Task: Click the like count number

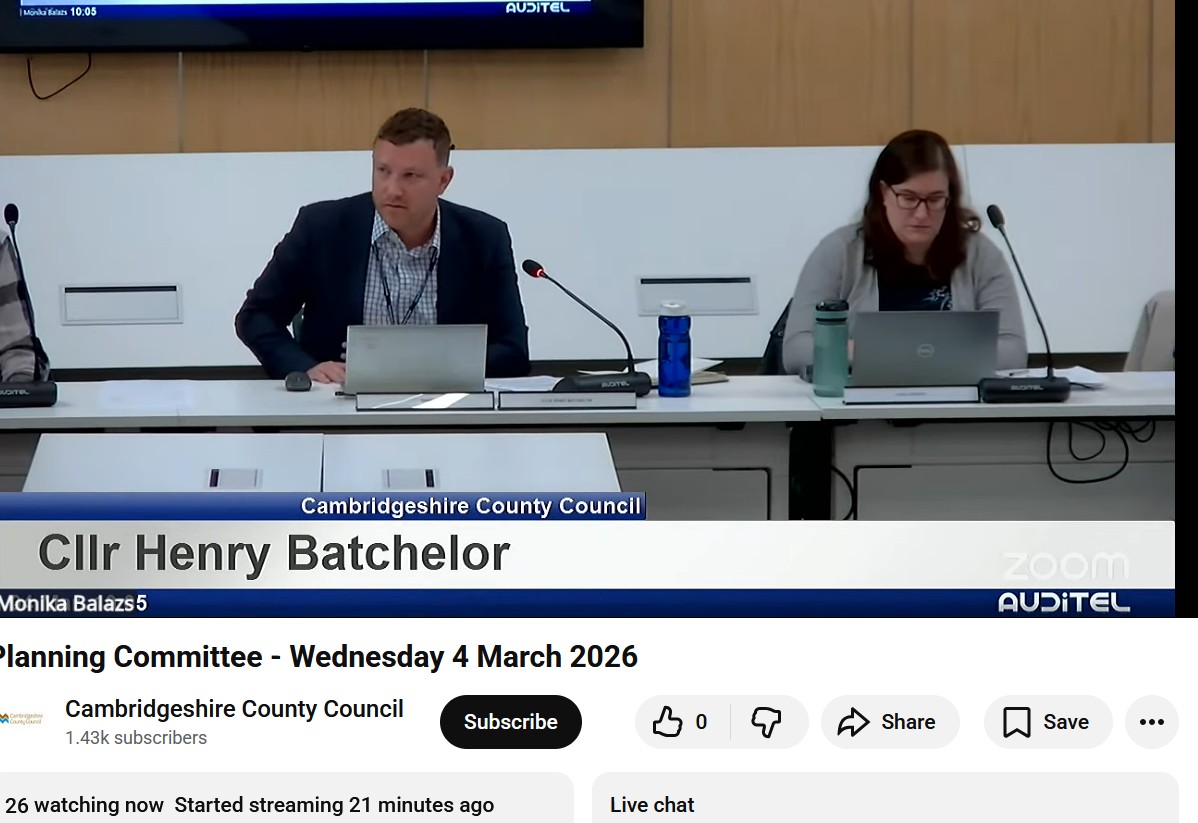Action: point(701,722)
